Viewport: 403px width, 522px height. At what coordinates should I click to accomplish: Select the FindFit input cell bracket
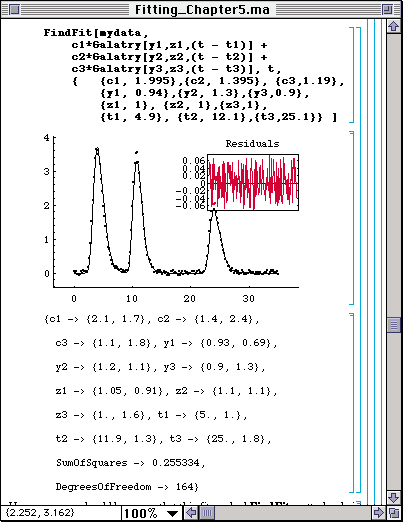[x=351, y=75]
